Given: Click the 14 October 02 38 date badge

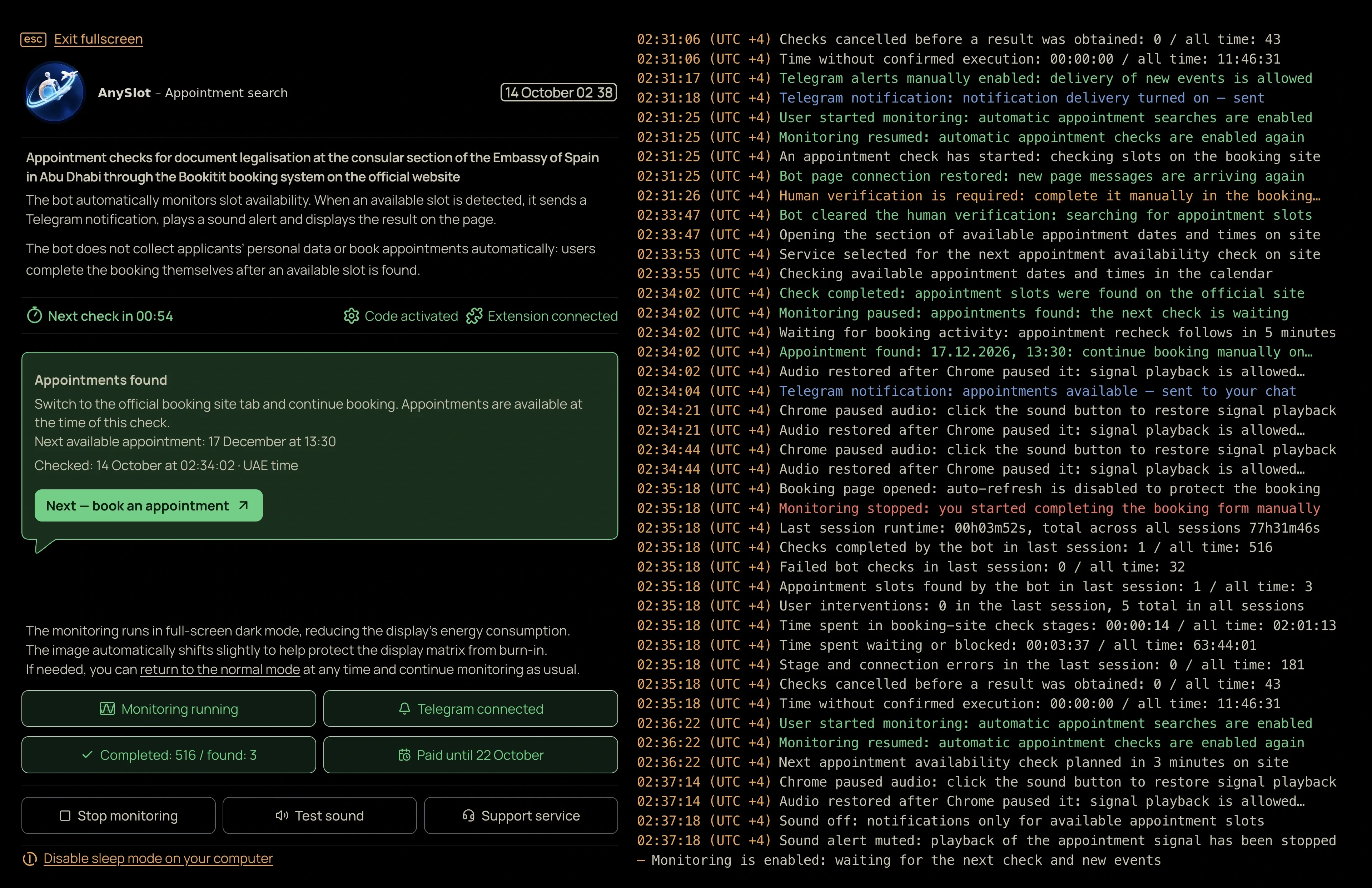Looking at the screenshot, I should click(558, 92).
